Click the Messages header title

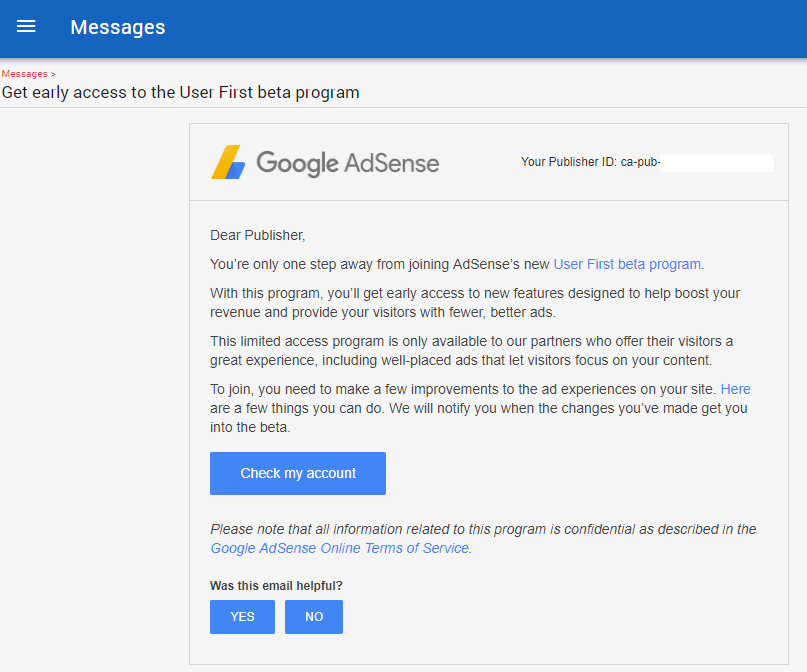pyautogui.click(x=117, y=27)
